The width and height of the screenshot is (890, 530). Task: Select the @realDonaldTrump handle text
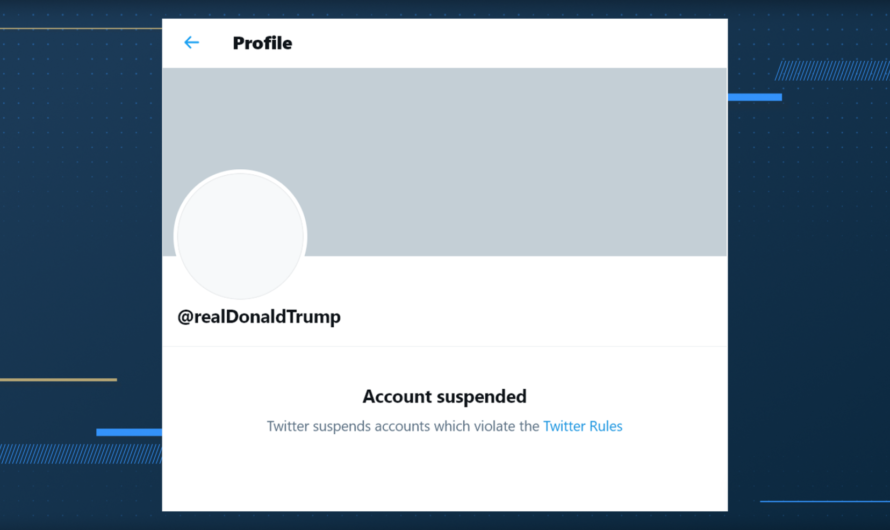[x=259, y=317]
